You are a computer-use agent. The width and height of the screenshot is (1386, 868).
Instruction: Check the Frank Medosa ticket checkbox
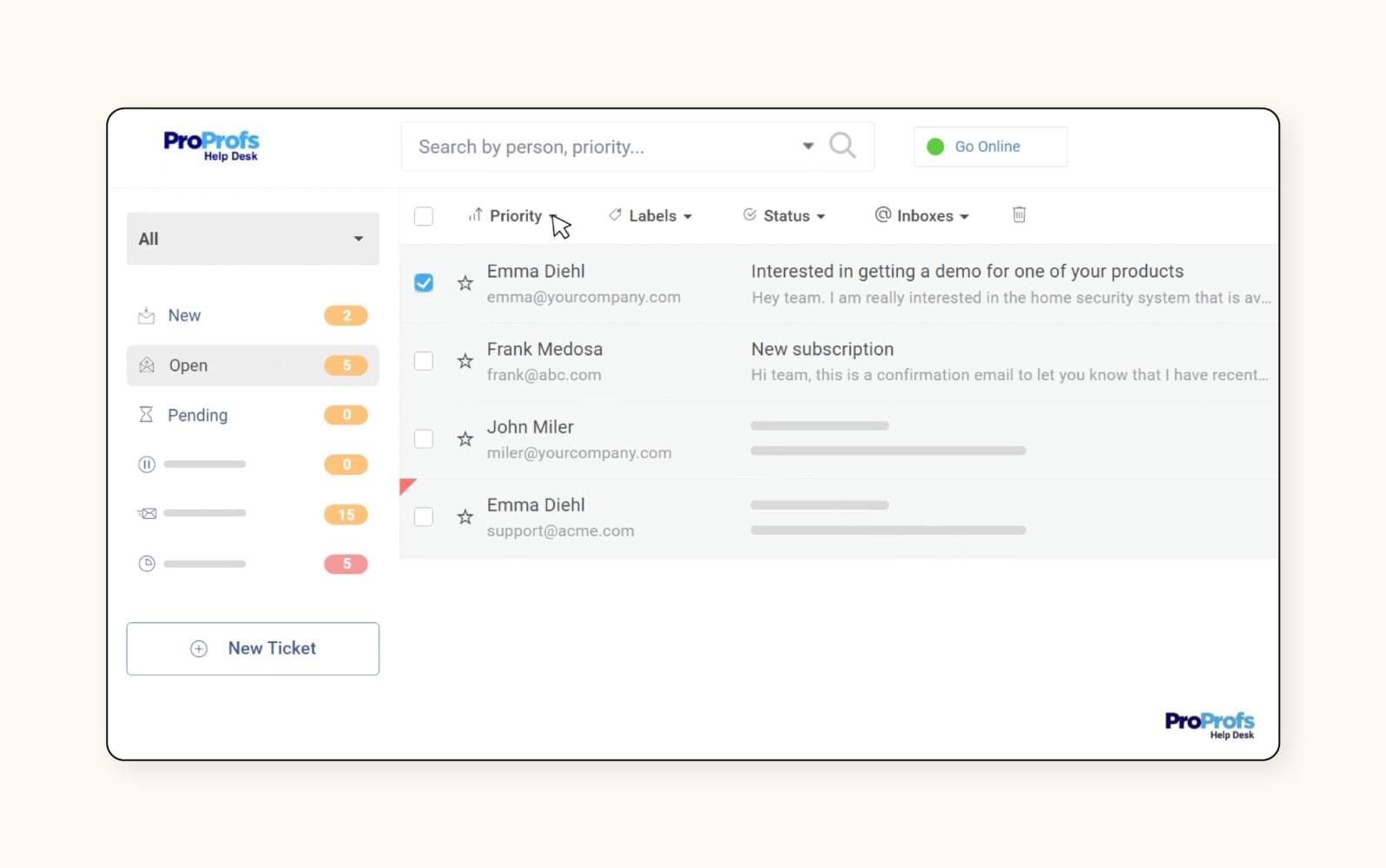(x=424, y=361)
